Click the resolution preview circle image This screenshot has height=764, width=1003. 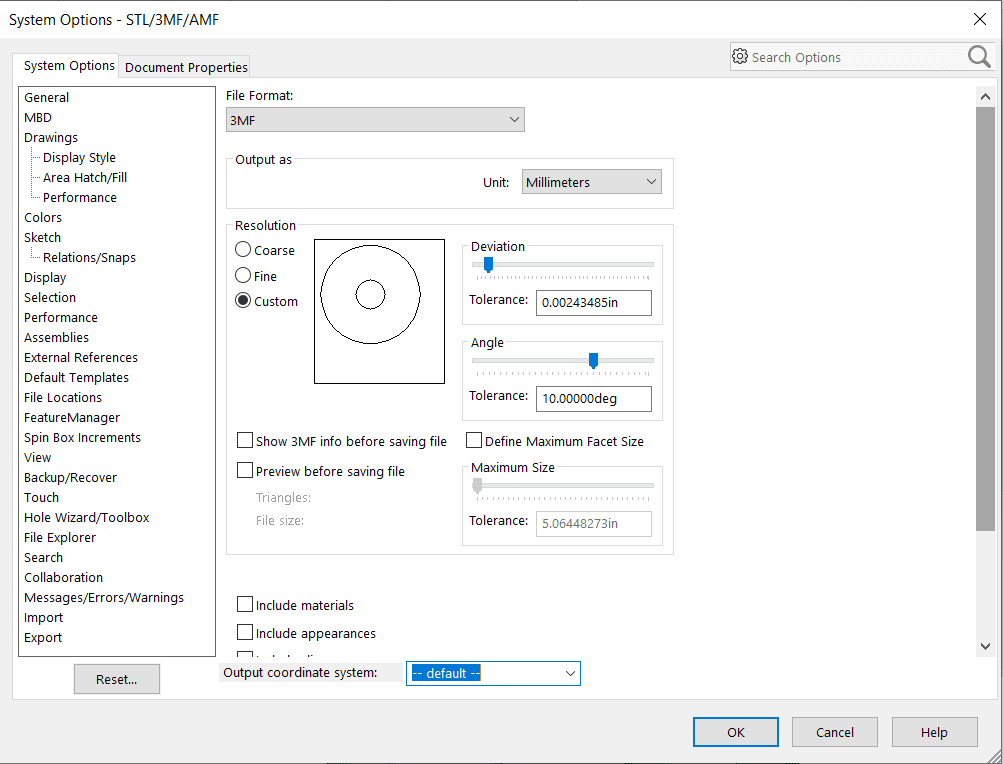[x=379, y=312]
